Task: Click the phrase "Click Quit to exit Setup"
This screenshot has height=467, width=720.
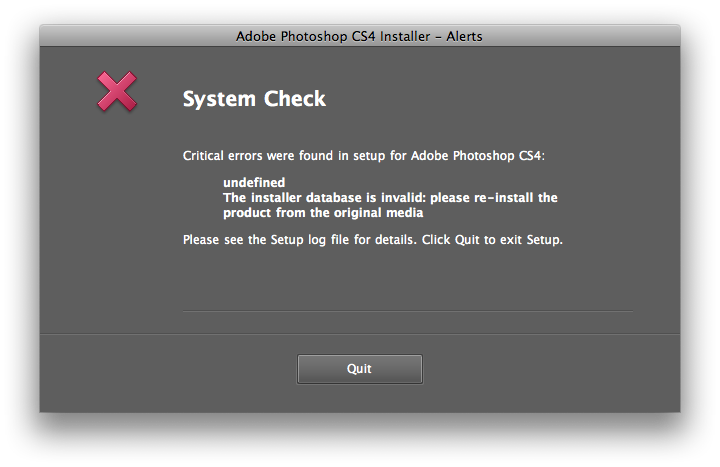Action: pyautogui.click(x=491, y=240)
